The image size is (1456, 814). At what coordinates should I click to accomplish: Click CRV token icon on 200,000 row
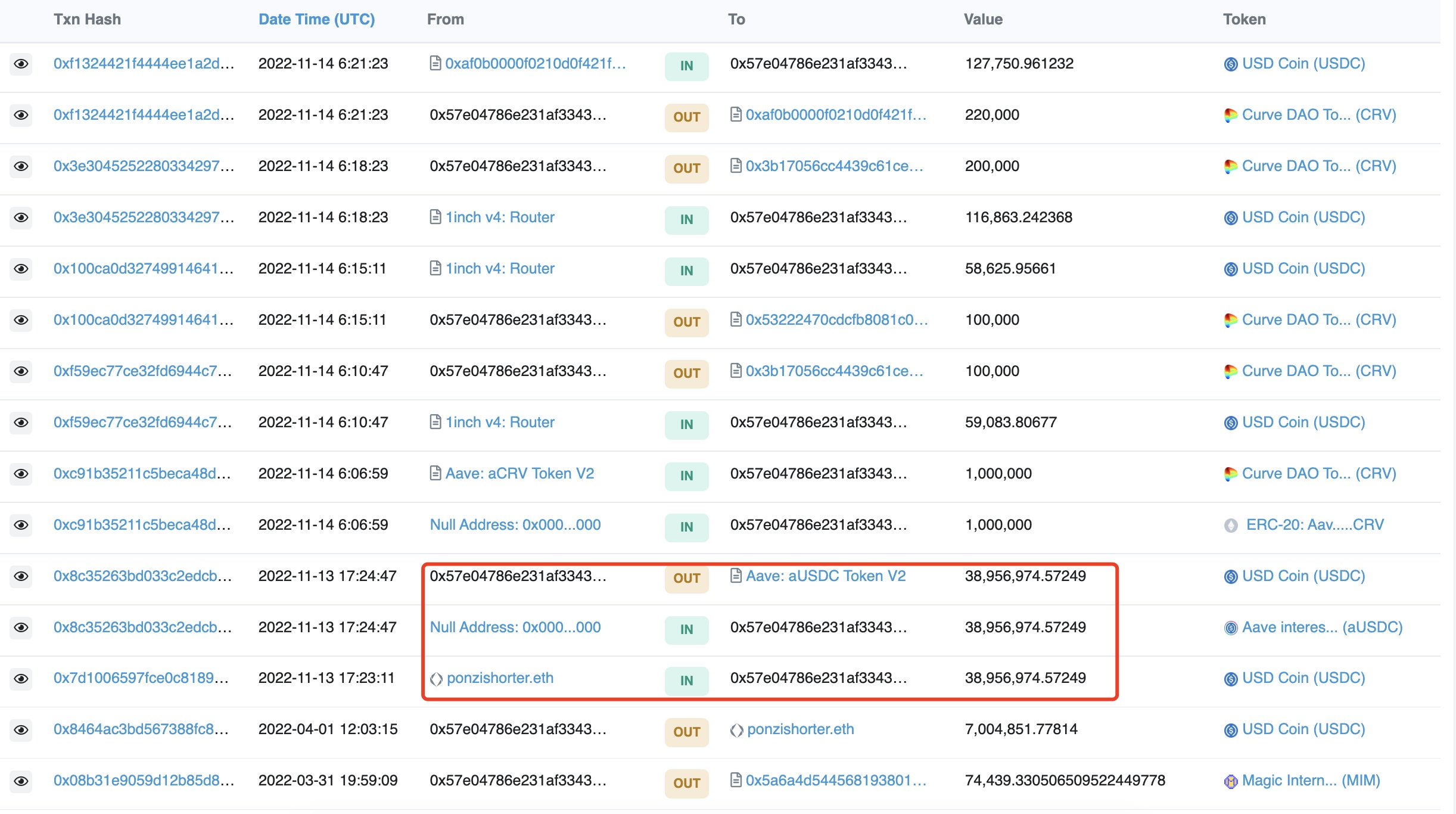(1231, 167)
